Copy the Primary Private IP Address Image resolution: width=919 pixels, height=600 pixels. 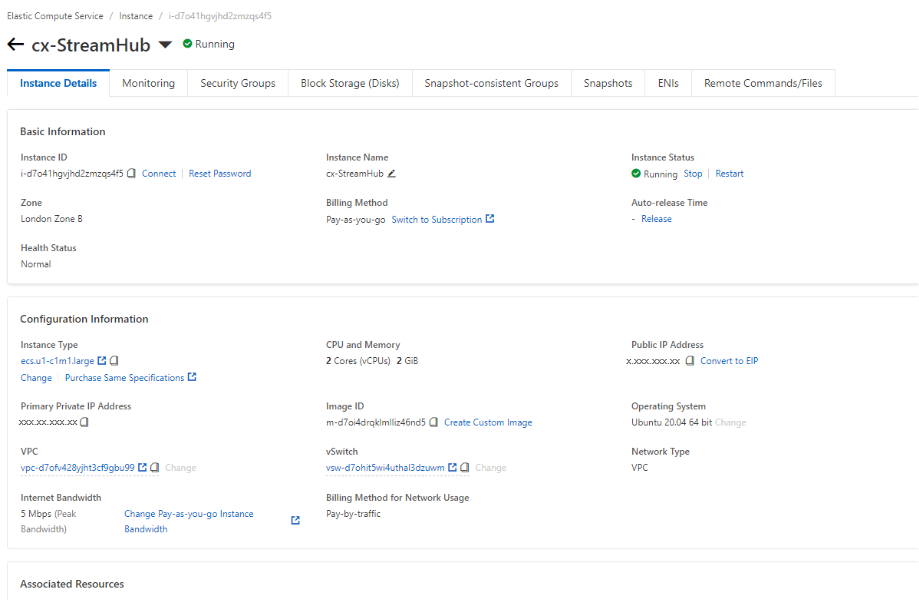[x=85, y=423]
